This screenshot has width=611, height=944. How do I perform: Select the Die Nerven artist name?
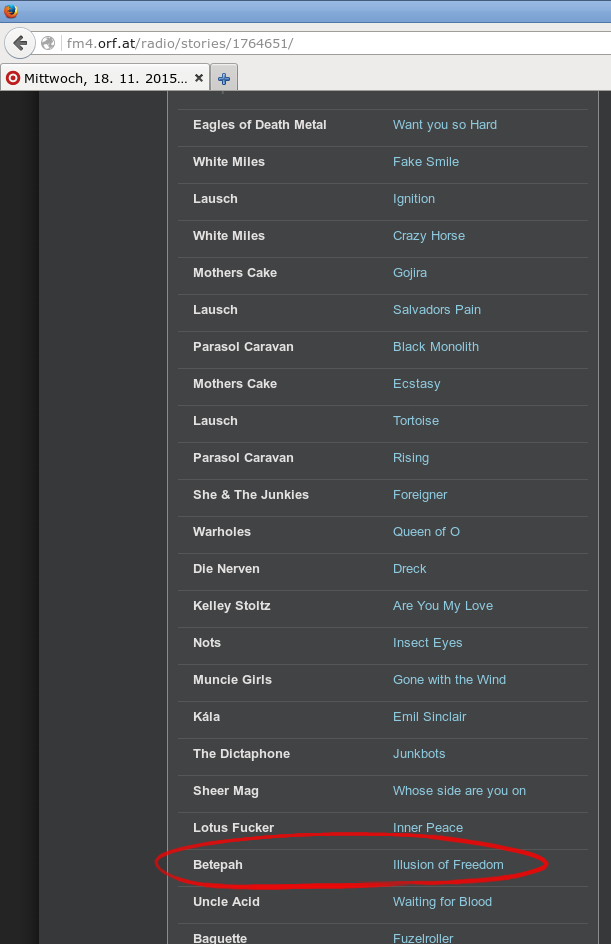coord(226,569)
